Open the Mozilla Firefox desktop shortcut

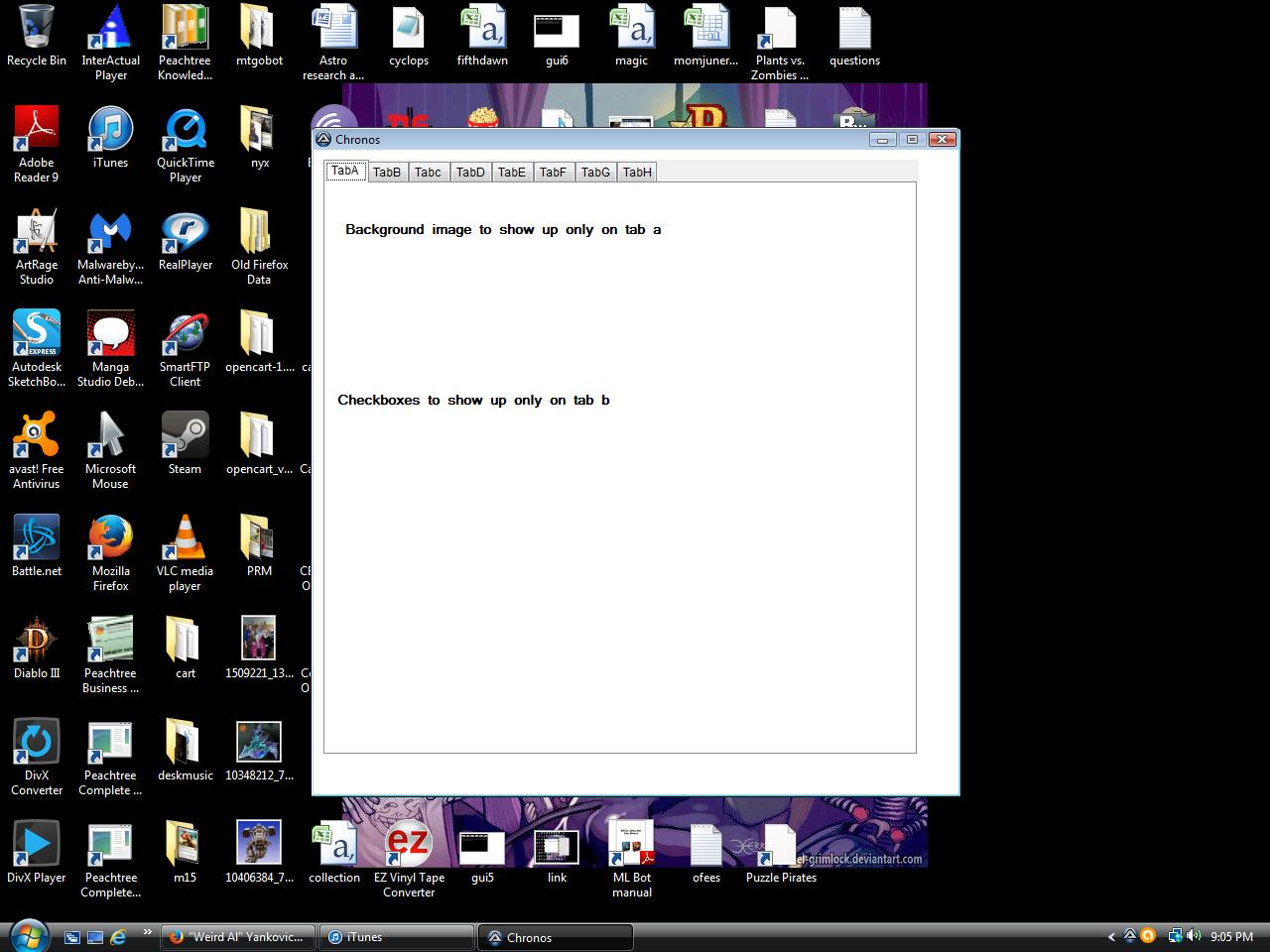point(110,540)
